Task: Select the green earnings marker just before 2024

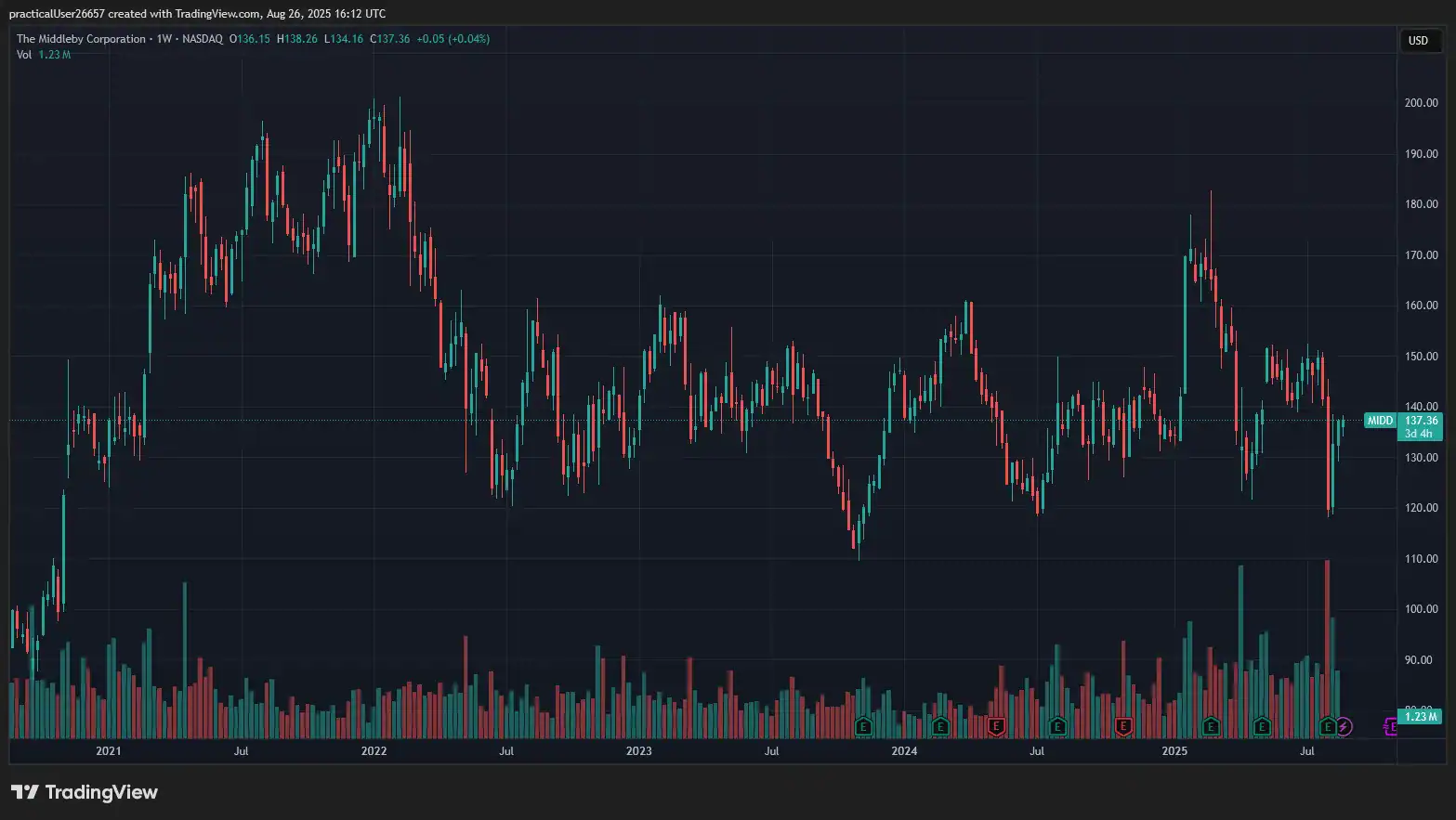Action: tap(863, 726)
